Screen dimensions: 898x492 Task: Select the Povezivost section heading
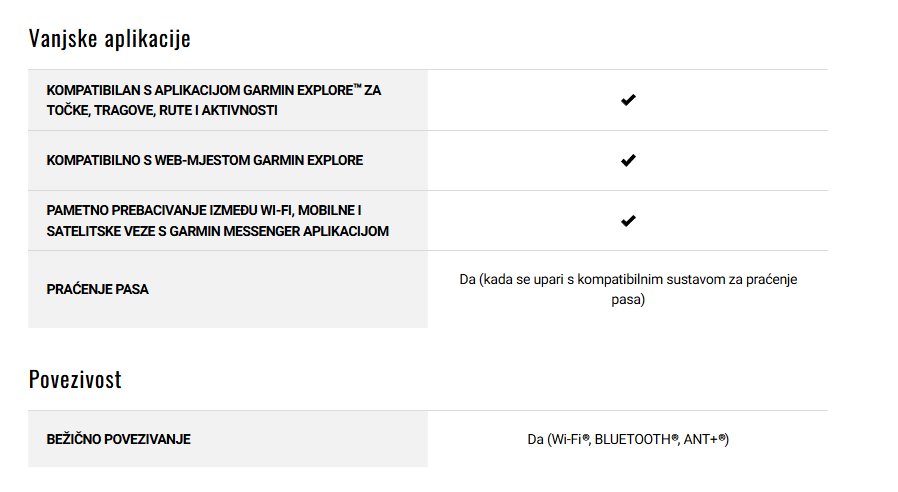point(75,380)
